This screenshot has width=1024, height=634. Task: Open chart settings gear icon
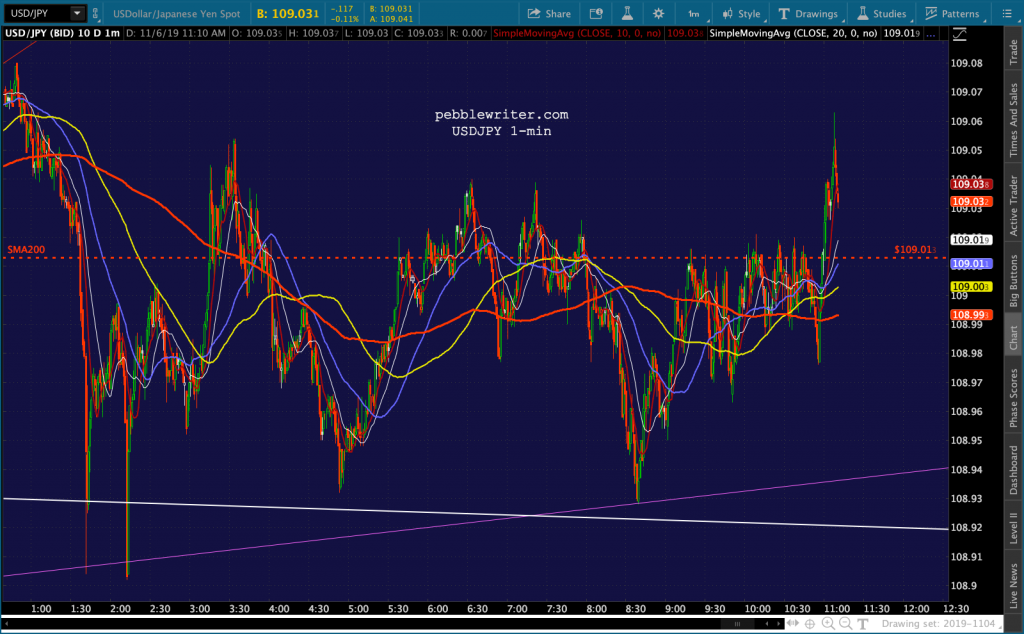pos(658,13)
